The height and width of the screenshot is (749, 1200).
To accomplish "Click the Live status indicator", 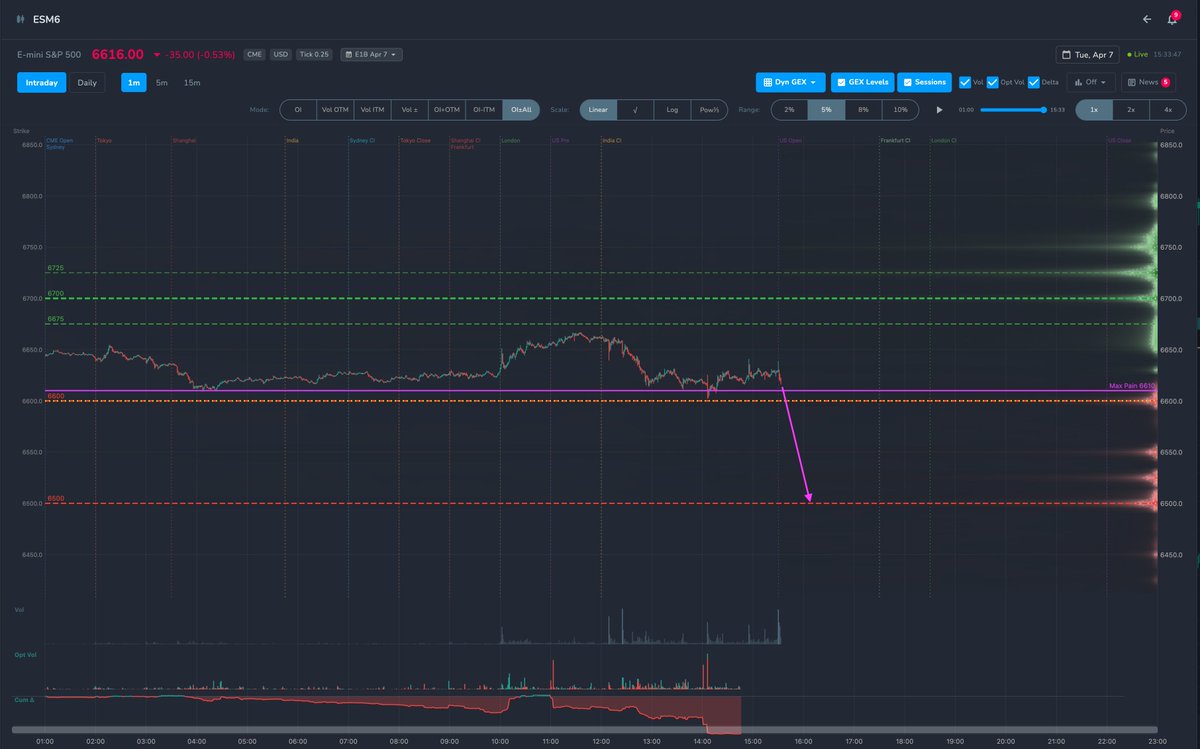I will [1137, 54].
